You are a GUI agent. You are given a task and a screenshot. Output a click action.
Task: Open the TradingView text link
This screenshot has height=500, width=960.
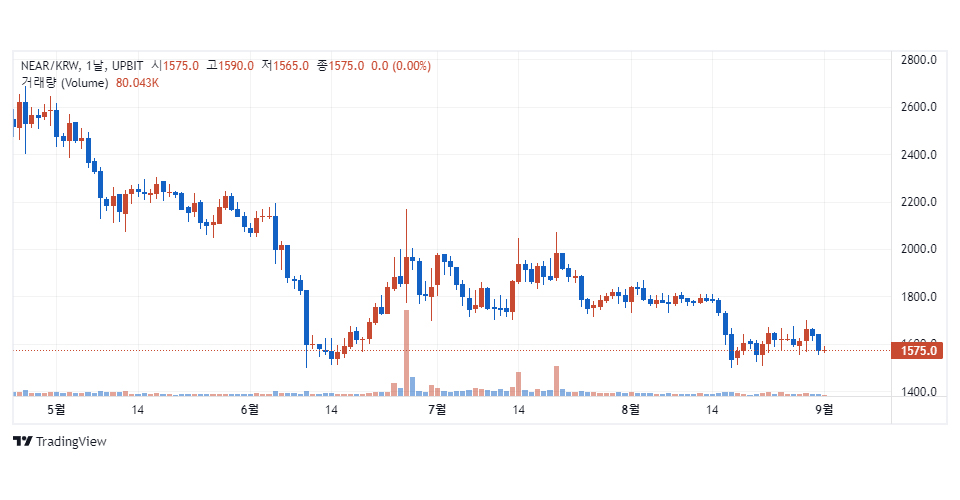70,441
